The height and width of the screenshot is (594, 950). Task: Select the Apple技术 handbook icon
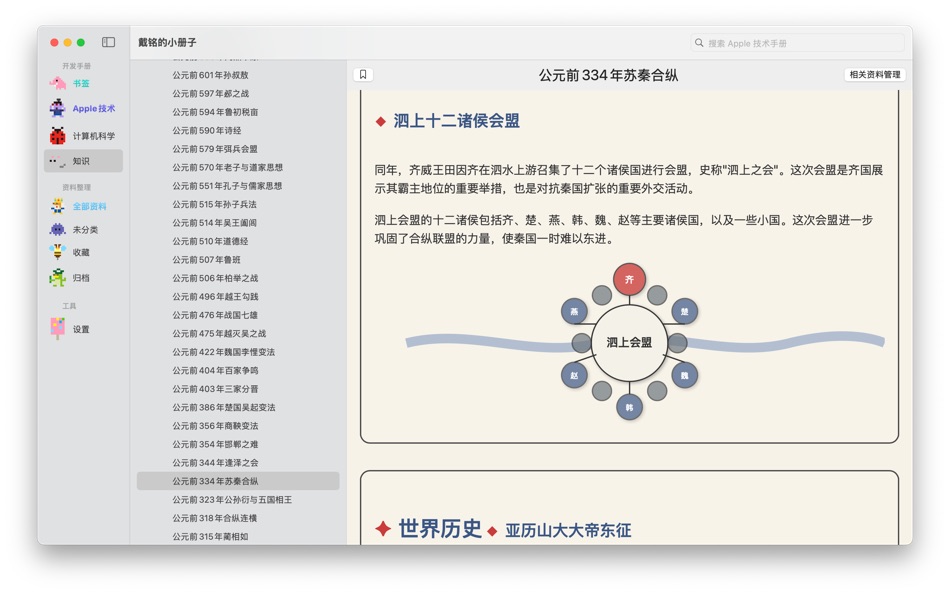57,108
